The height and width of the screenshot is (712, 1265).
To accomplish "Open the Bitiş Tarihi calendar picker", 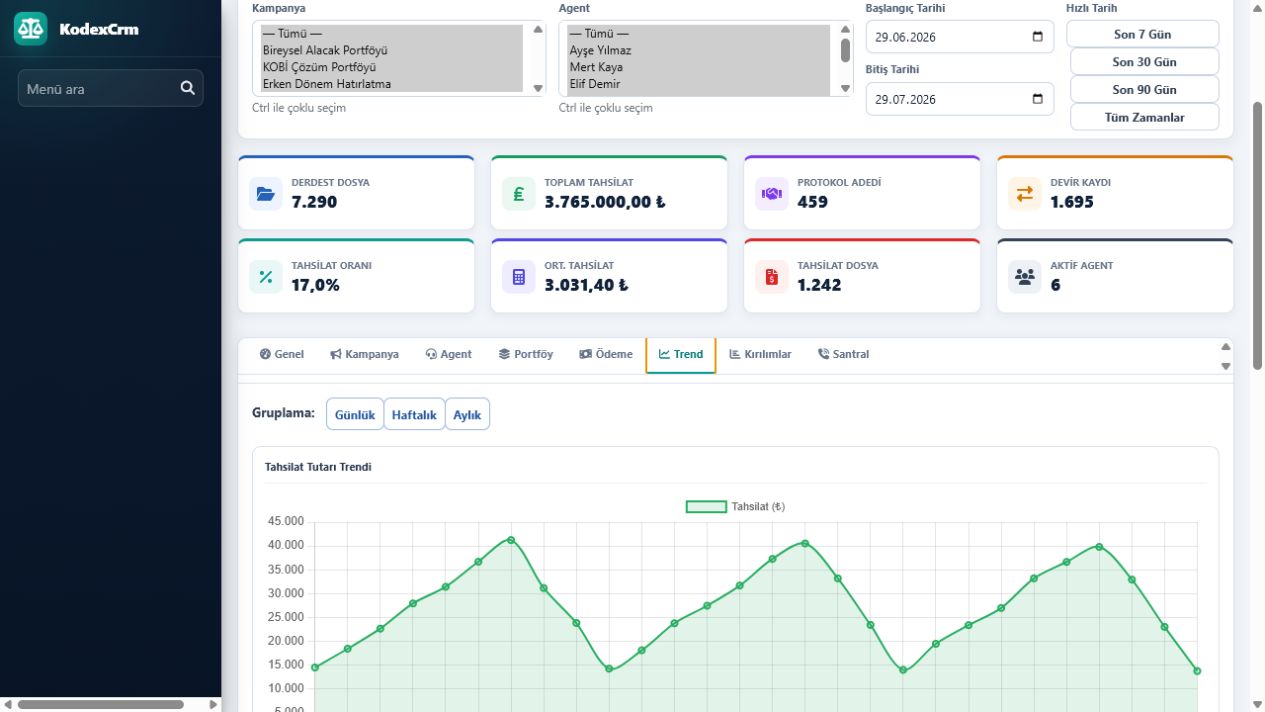I will (x=1037, y=99).
